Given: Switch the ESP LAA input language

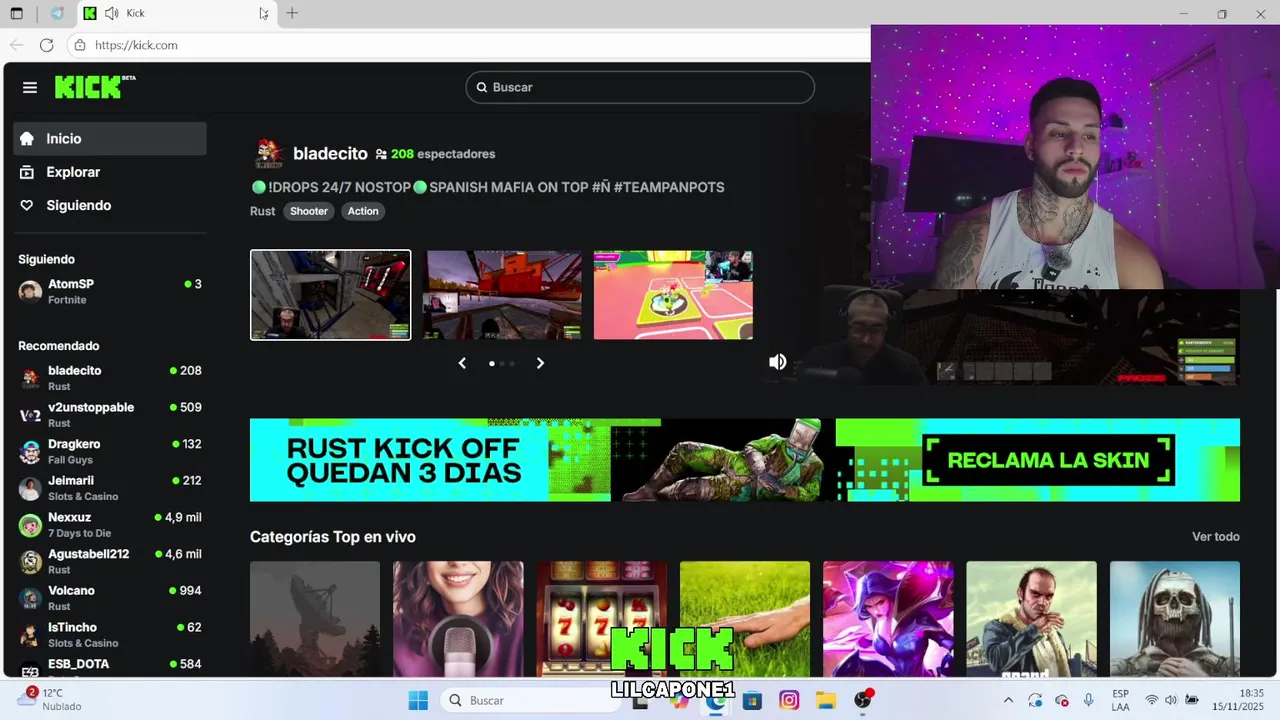Looking at the screenshot, I should click(1120, 700).
